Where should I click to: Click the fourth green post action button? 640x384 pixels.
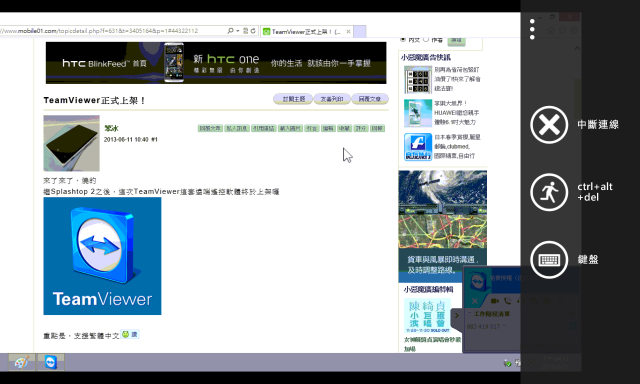coord(290,128)
